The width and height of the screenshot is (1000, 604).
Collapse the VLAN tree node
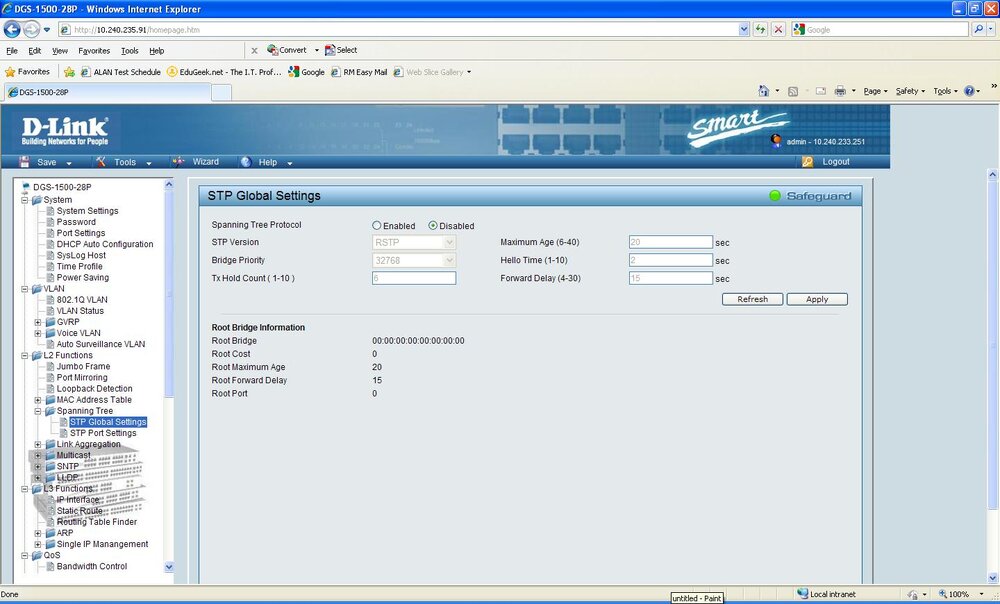pyautogui.click(x=25, y=288)
